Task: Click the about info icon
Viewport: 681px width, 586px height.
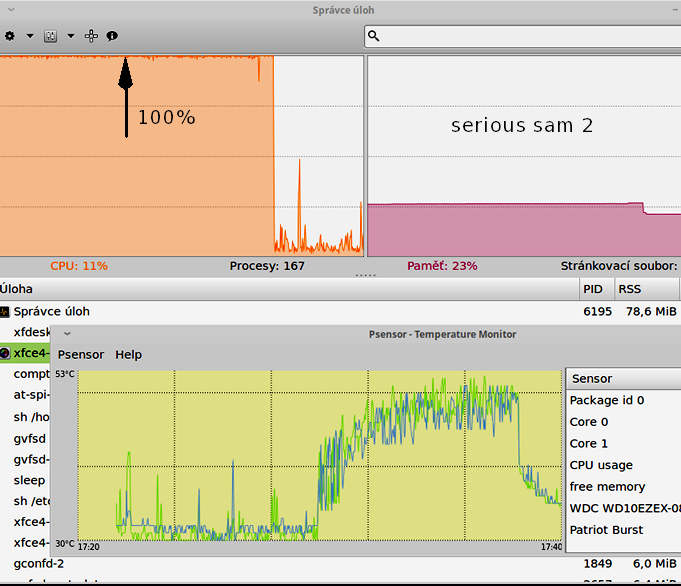Action: pyautogui.click(x=112, y=36)
